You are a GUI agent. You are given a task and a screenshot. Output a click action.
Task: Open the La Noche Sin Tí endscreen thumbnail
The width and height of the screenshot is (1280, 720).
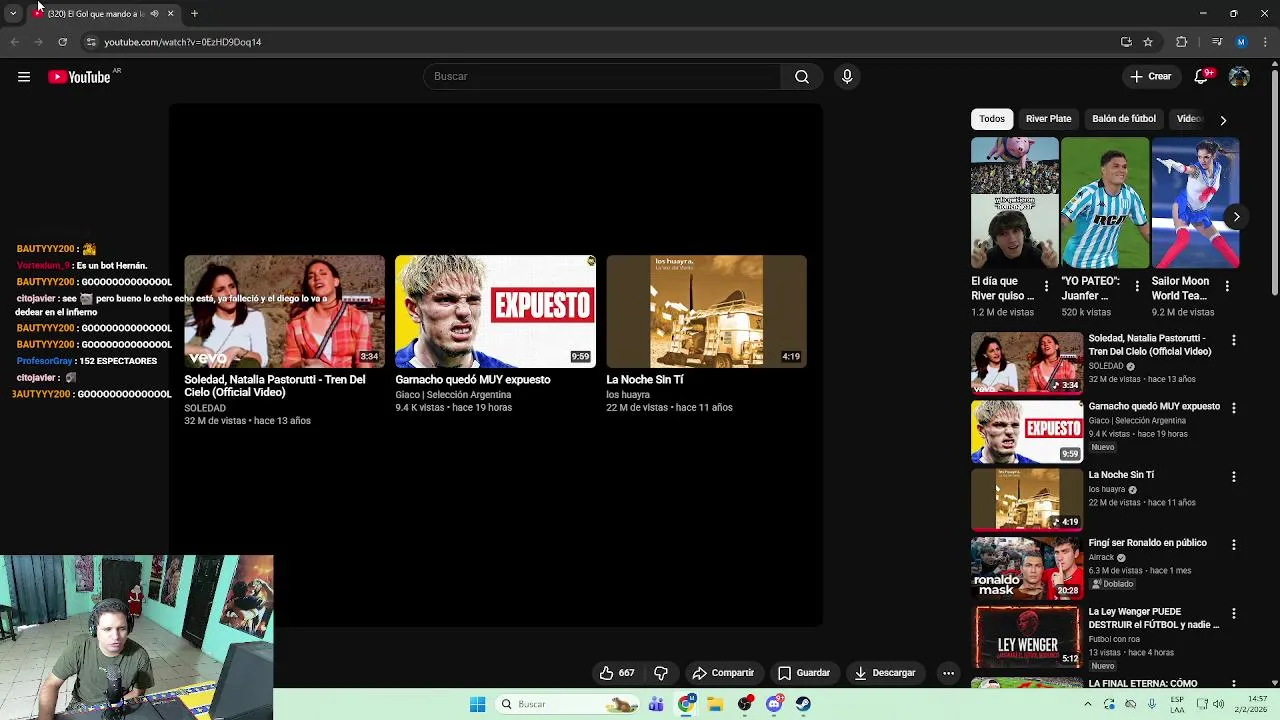[x=706, y=311]
